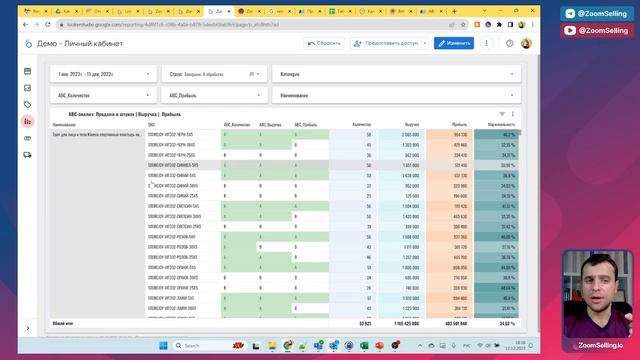
Task: Open the ABC_Прибыль filter dropdown
Action: (x=214, y=95)
